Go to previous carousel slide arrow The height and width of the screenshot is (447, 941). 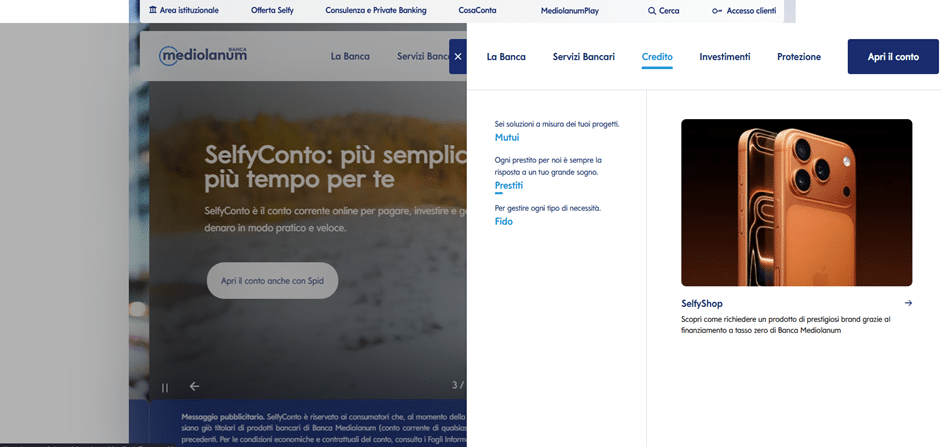point(195,387)
